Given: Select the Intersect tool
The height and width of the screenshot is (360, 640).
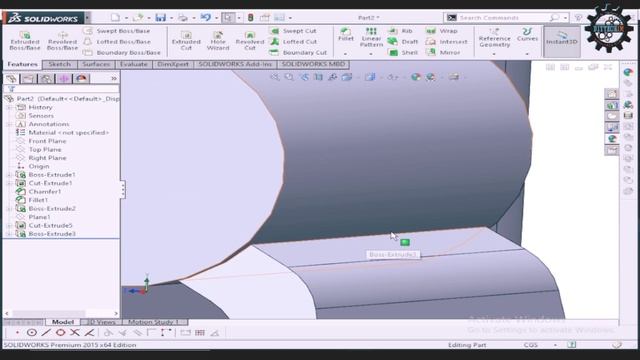Looking at the screenshot, I should 447,42.
